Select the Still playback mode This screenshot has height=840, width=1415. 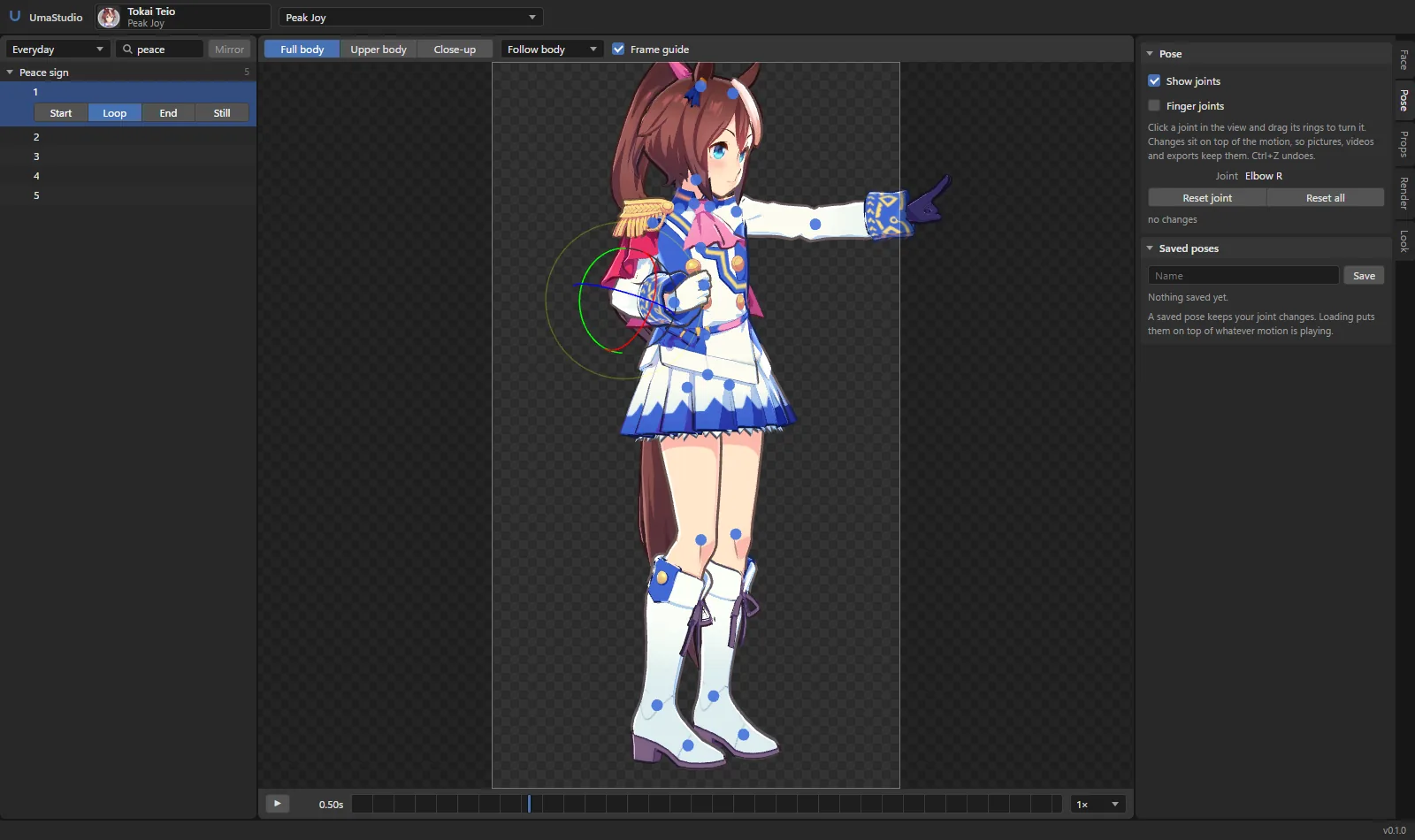click(x=222, y=113)
